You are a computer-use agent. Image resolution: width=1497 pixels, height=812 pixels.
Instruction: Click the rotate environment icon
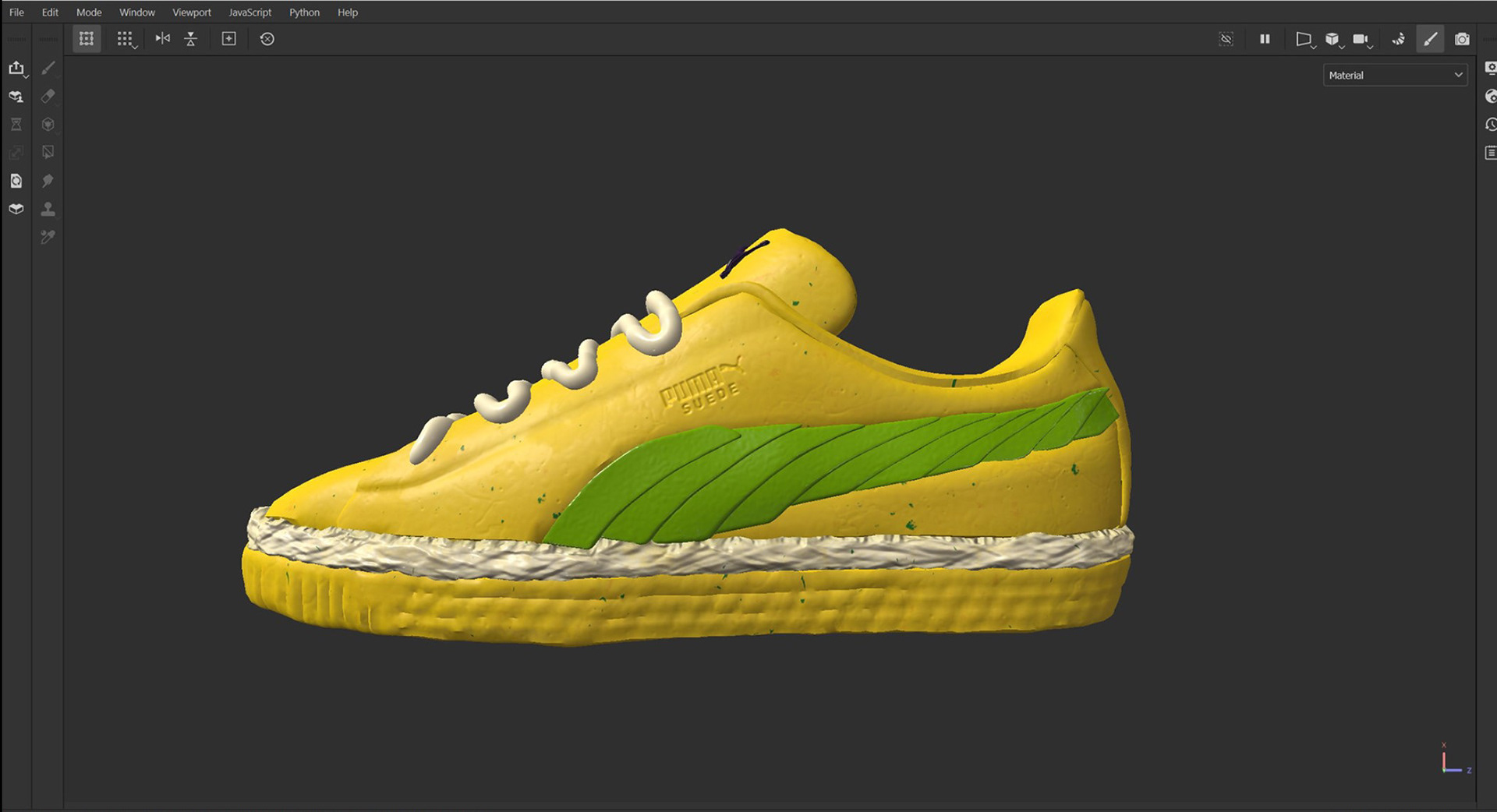pyautogui.click(x=1399, y=39)
